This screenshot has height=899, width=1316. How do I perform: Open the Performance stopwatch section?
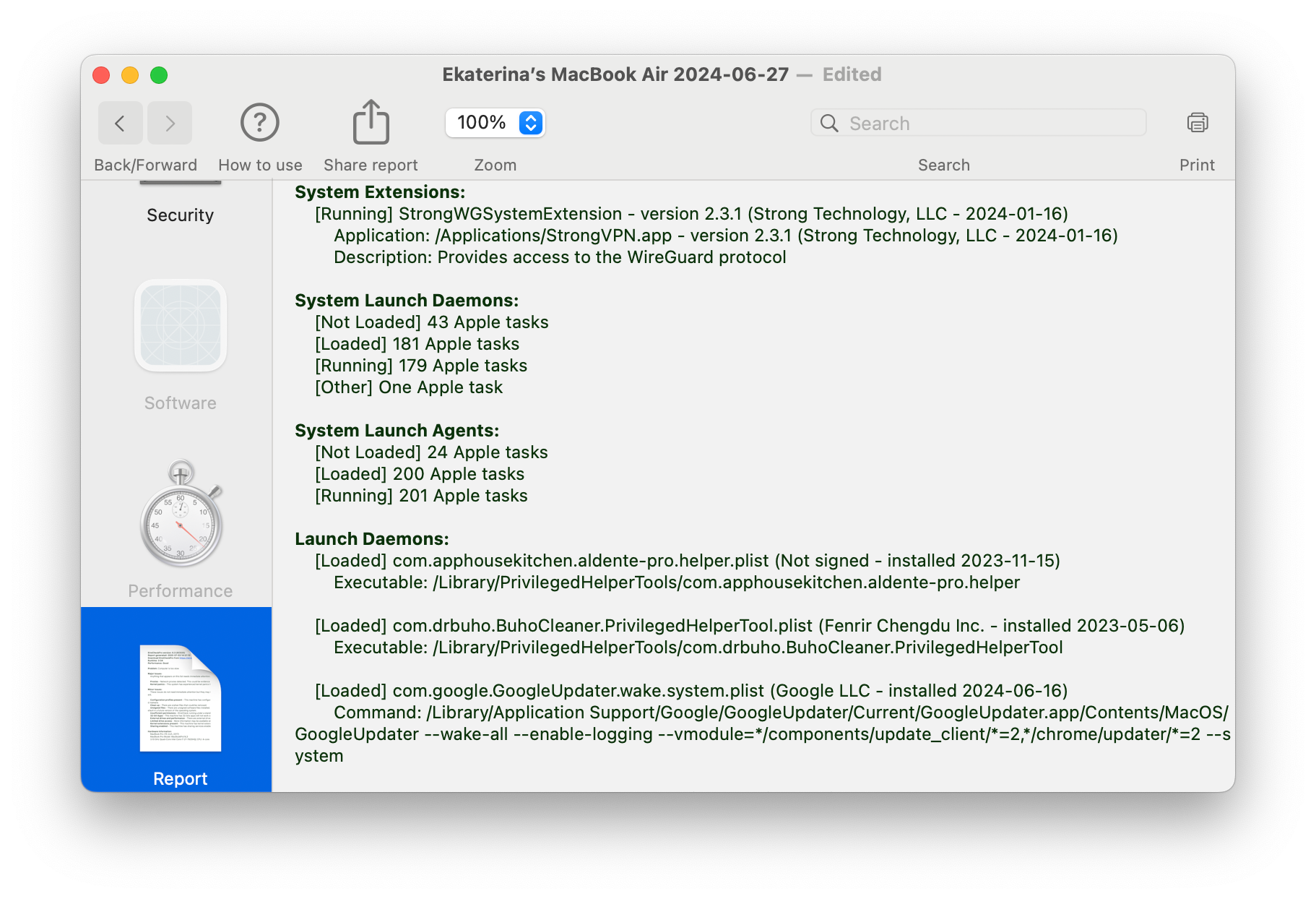click(x=181, y=514)
